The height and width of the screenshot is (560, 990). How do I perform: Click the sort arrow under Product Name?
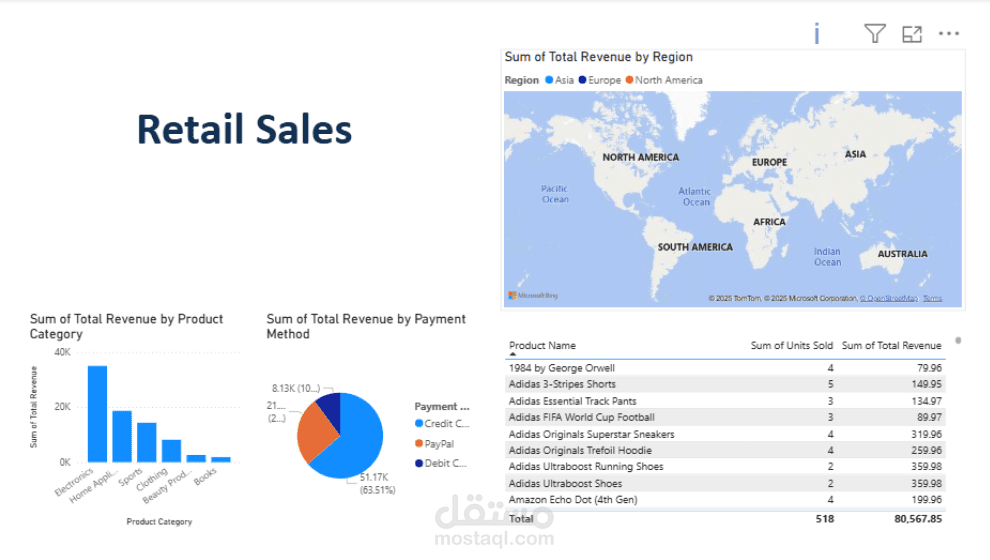[513, 354]
